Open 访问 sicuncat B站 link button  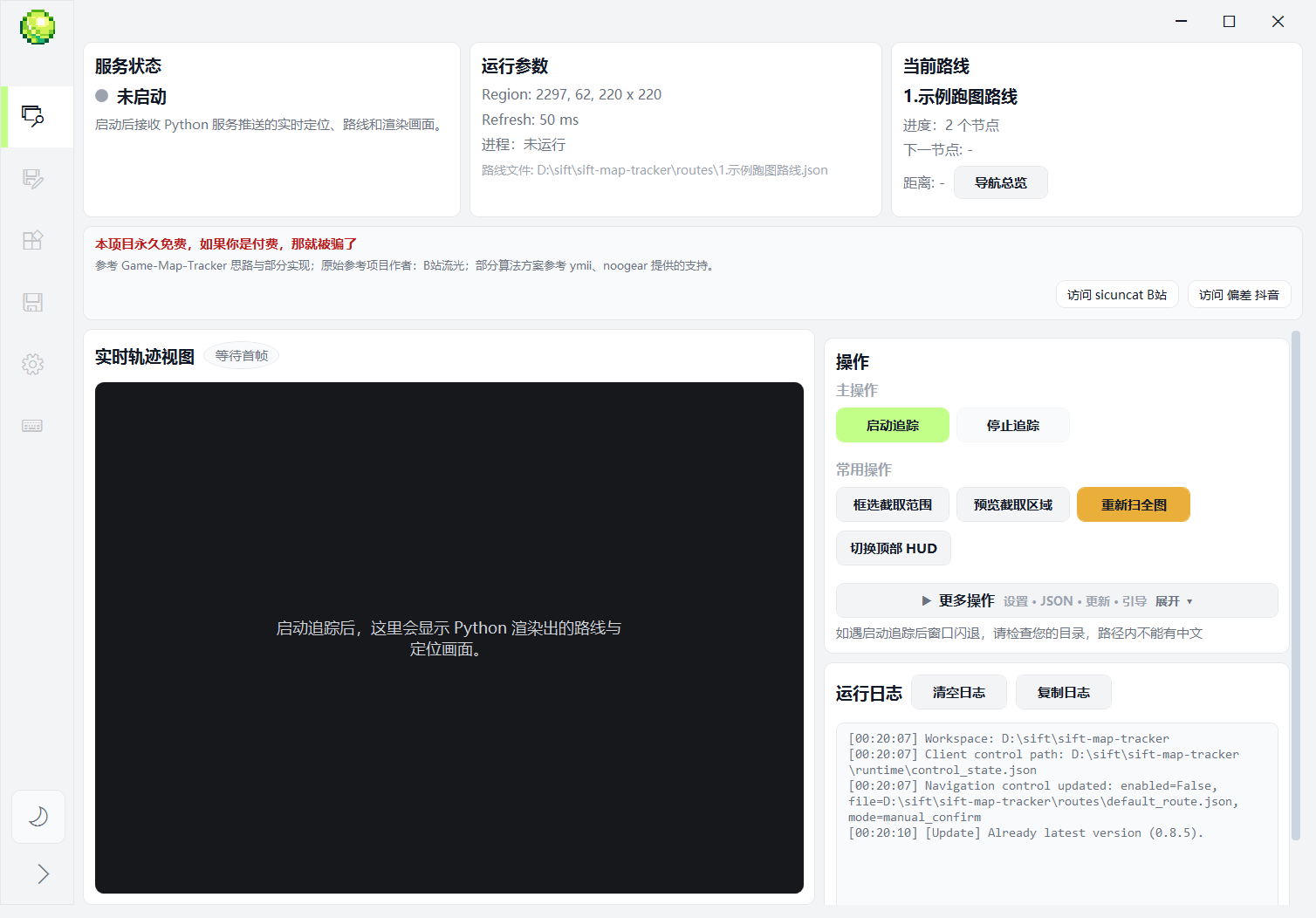tap(1117, 295)
